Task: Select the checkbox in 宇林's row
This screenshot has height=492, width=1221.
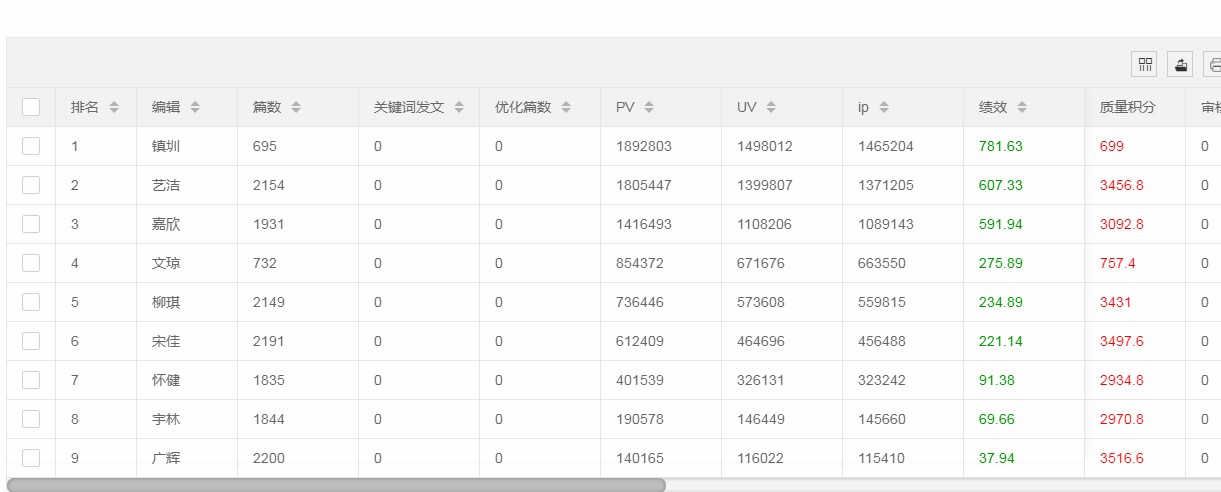Action: click(31, 419)
